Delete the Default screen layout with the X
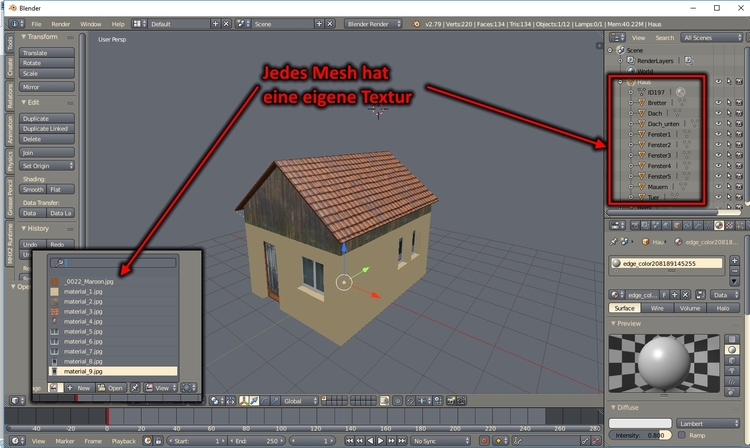750x448 pixels. point(226,24)
